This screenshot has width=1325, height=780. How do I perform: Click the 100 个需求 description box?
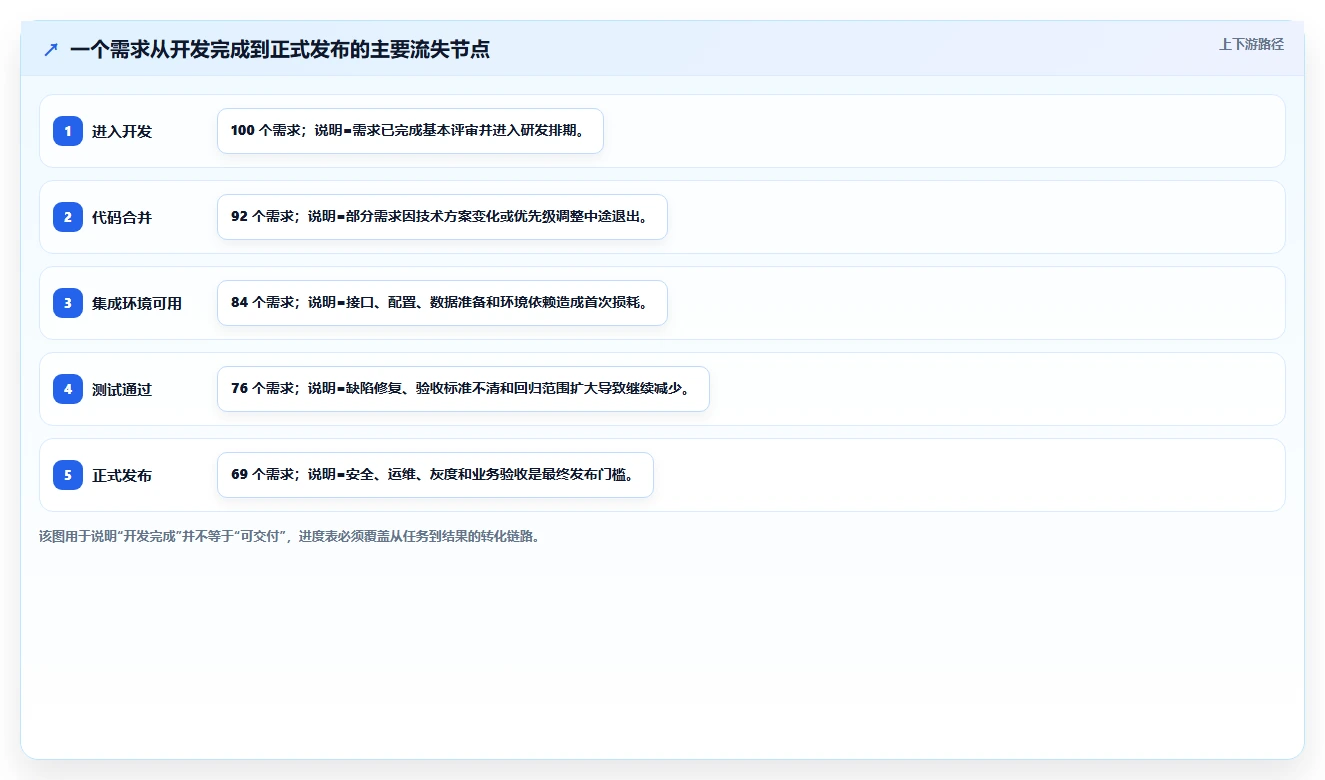410,131
